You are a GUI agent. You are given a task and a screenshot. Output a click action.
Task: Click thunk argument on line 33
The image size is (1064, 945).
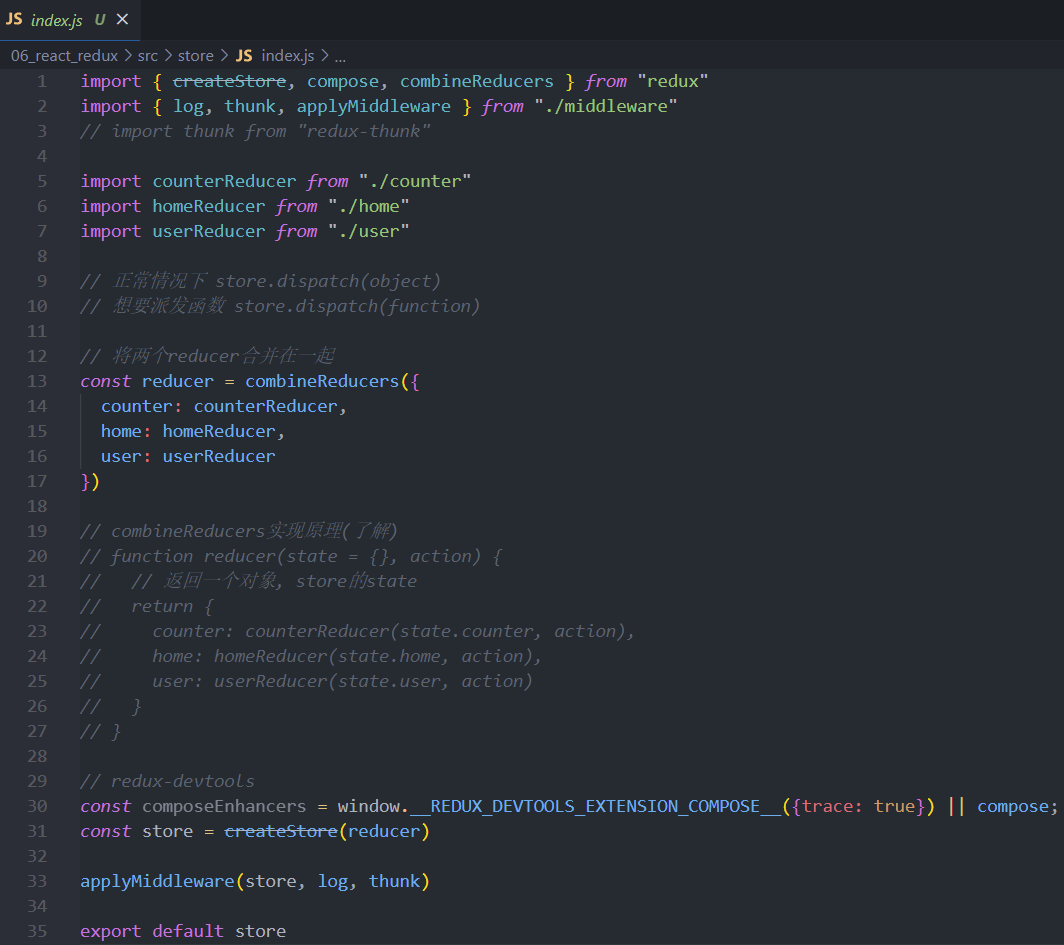394,881
